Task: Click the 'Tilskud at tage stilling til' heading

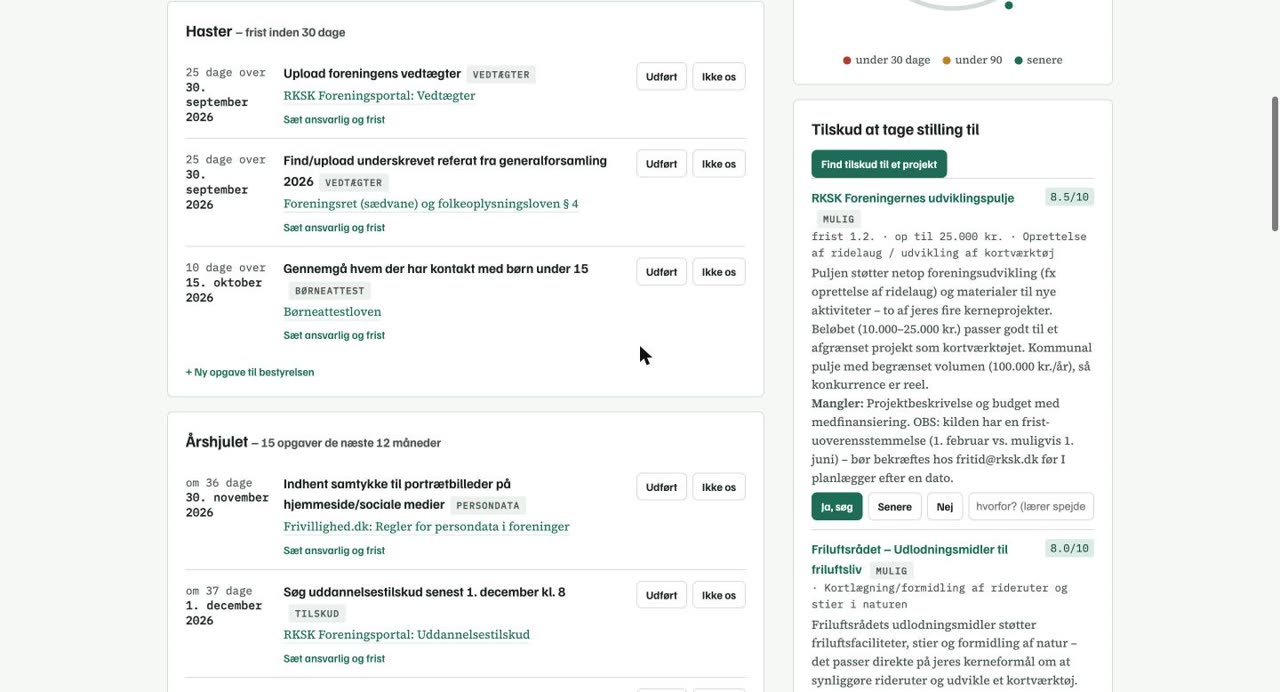Action: coord(895,129)
